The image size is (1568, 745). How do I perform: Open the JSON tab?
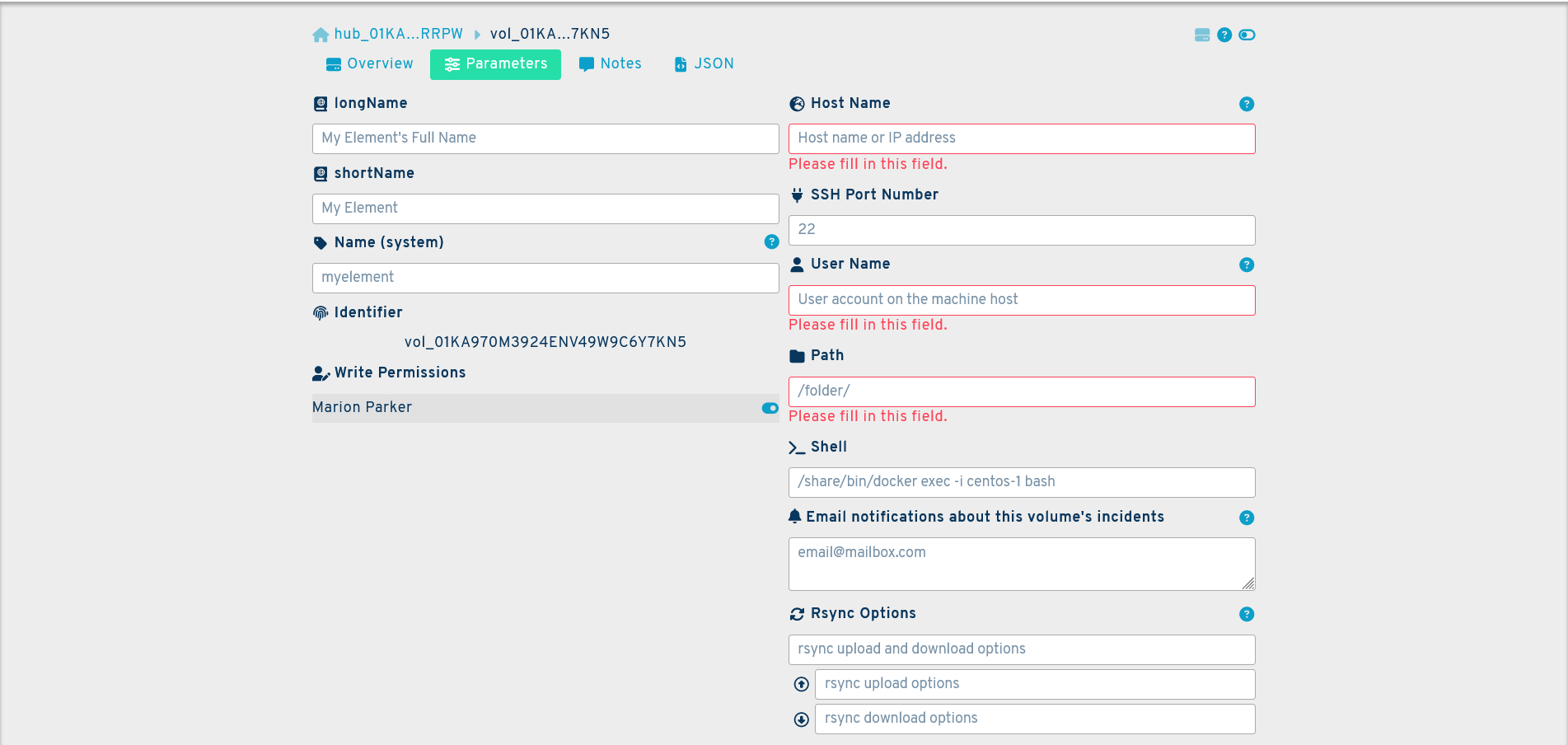coord(704,64)
